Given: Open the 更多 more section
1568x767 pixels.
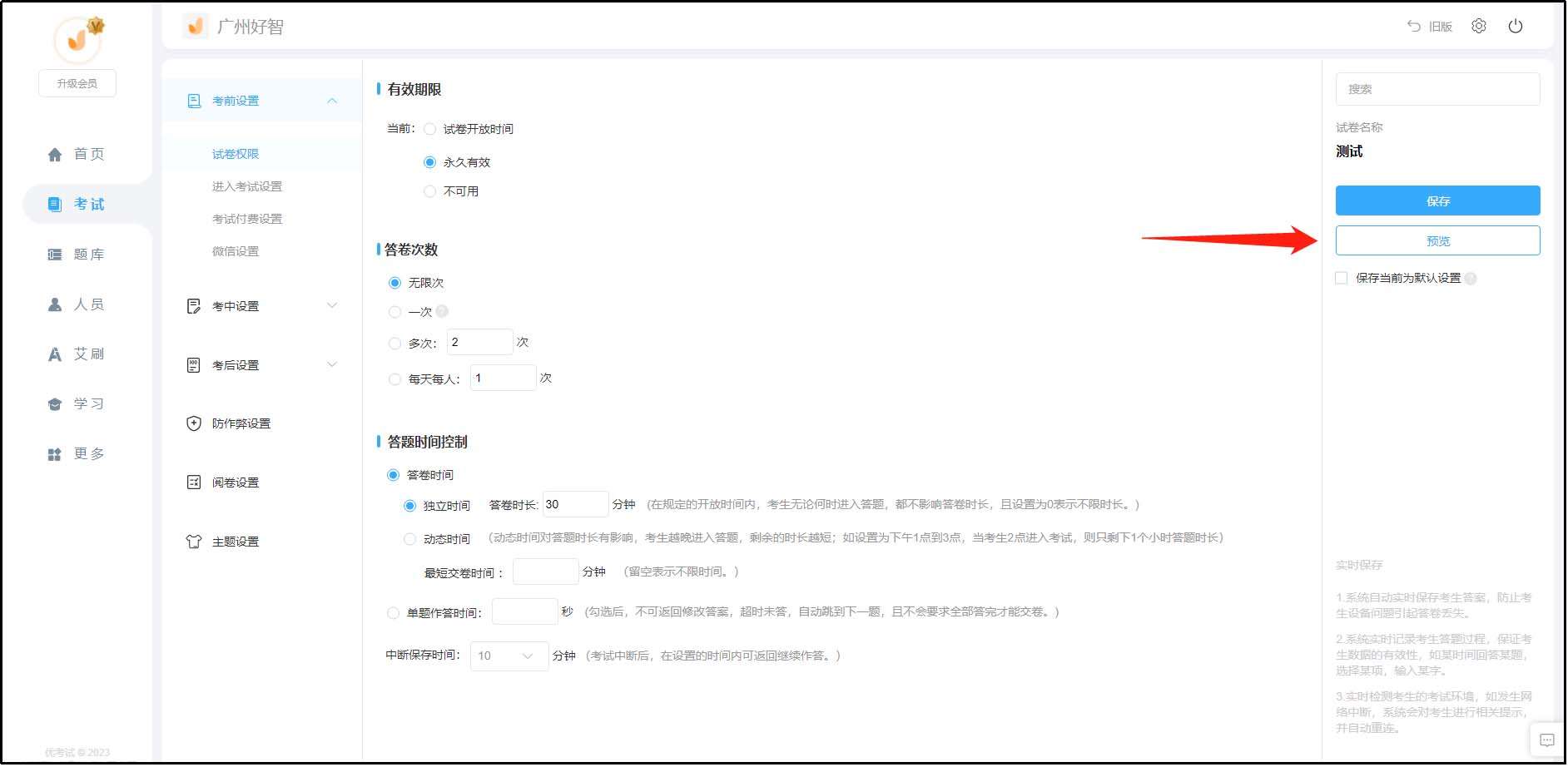Looking at the screenshot, I should [87, 453].
